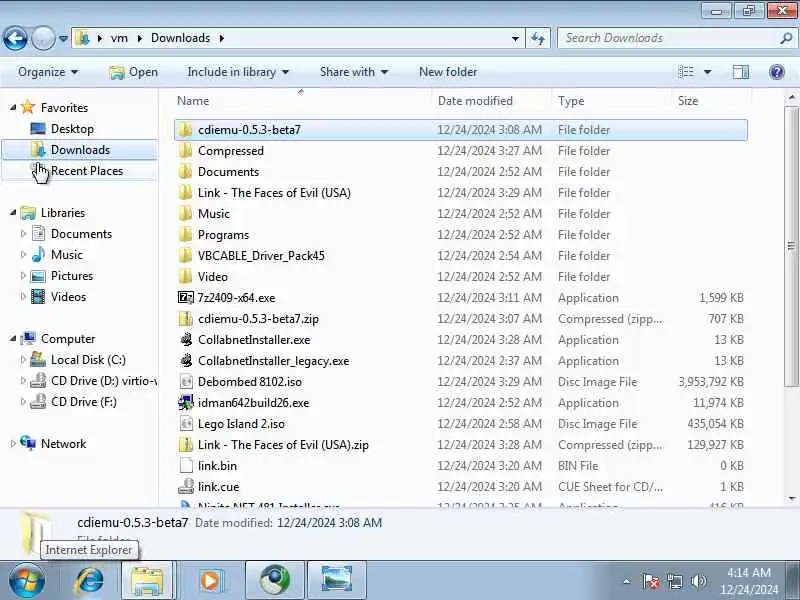Click the Documents folder name in file list
The height and width of the screenshot is (600, 800).
click(228, 172)
